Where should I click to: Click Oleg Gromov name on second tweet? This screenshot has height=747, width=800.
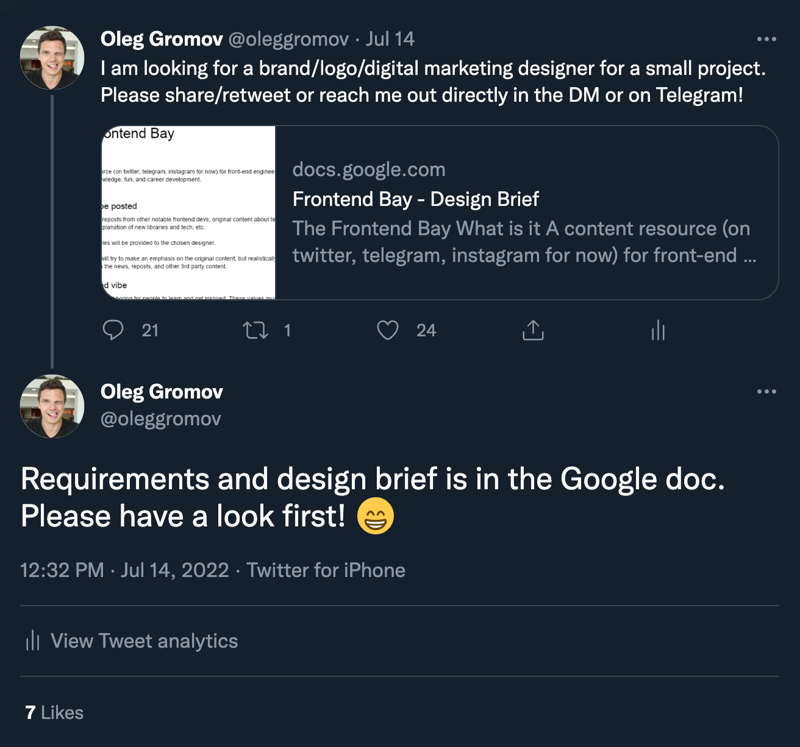click(162, 392)
